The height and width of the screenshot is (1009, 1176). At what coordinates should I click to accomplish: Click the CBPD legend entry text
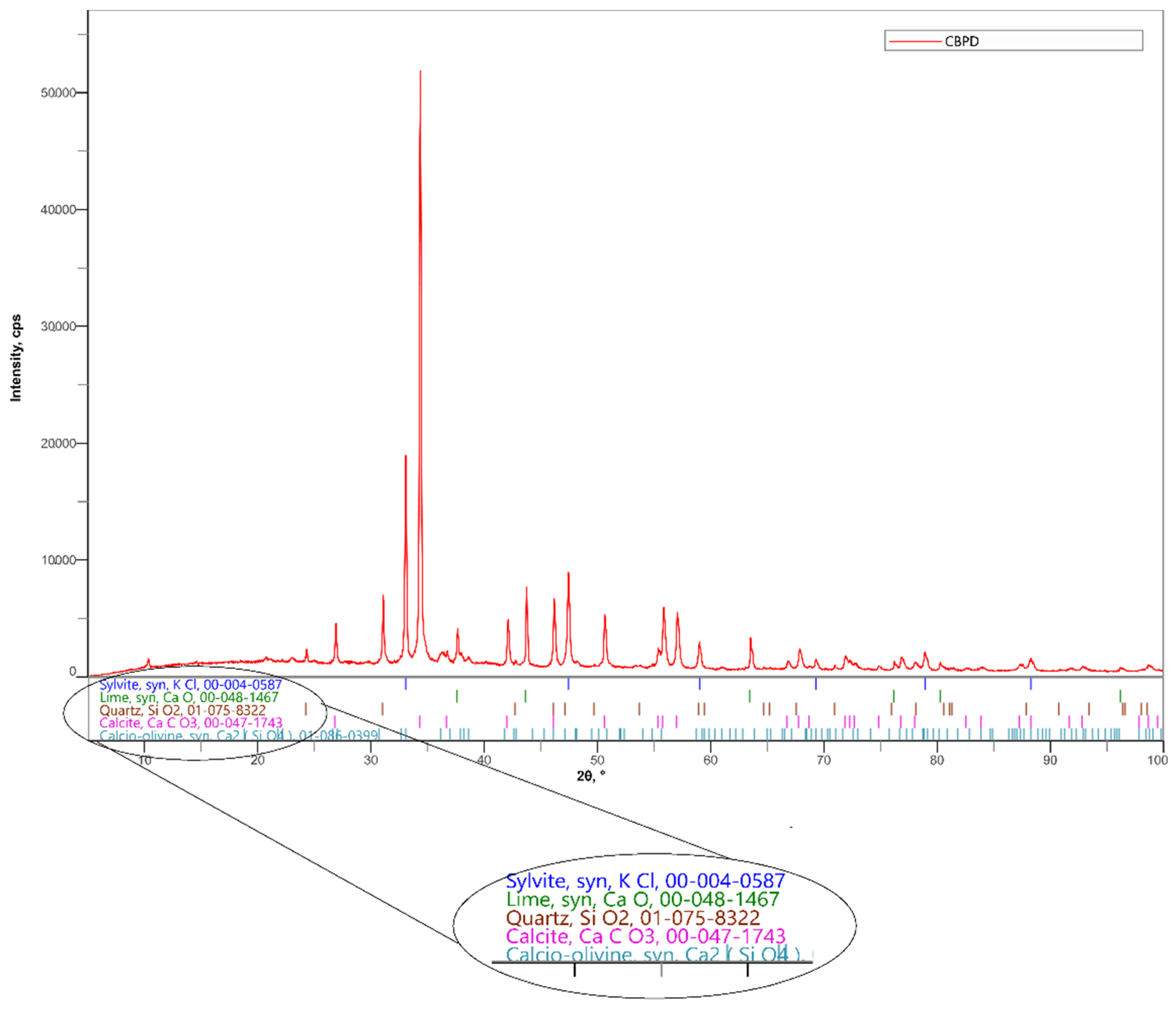click(x=961, y=42)
